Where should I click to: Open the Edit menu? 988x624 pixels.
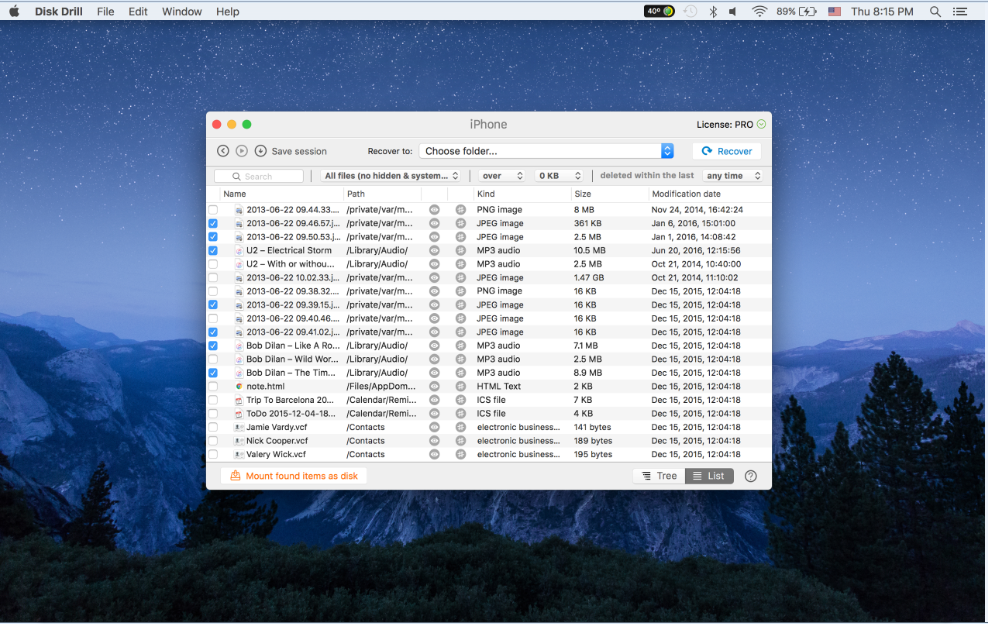138,11
